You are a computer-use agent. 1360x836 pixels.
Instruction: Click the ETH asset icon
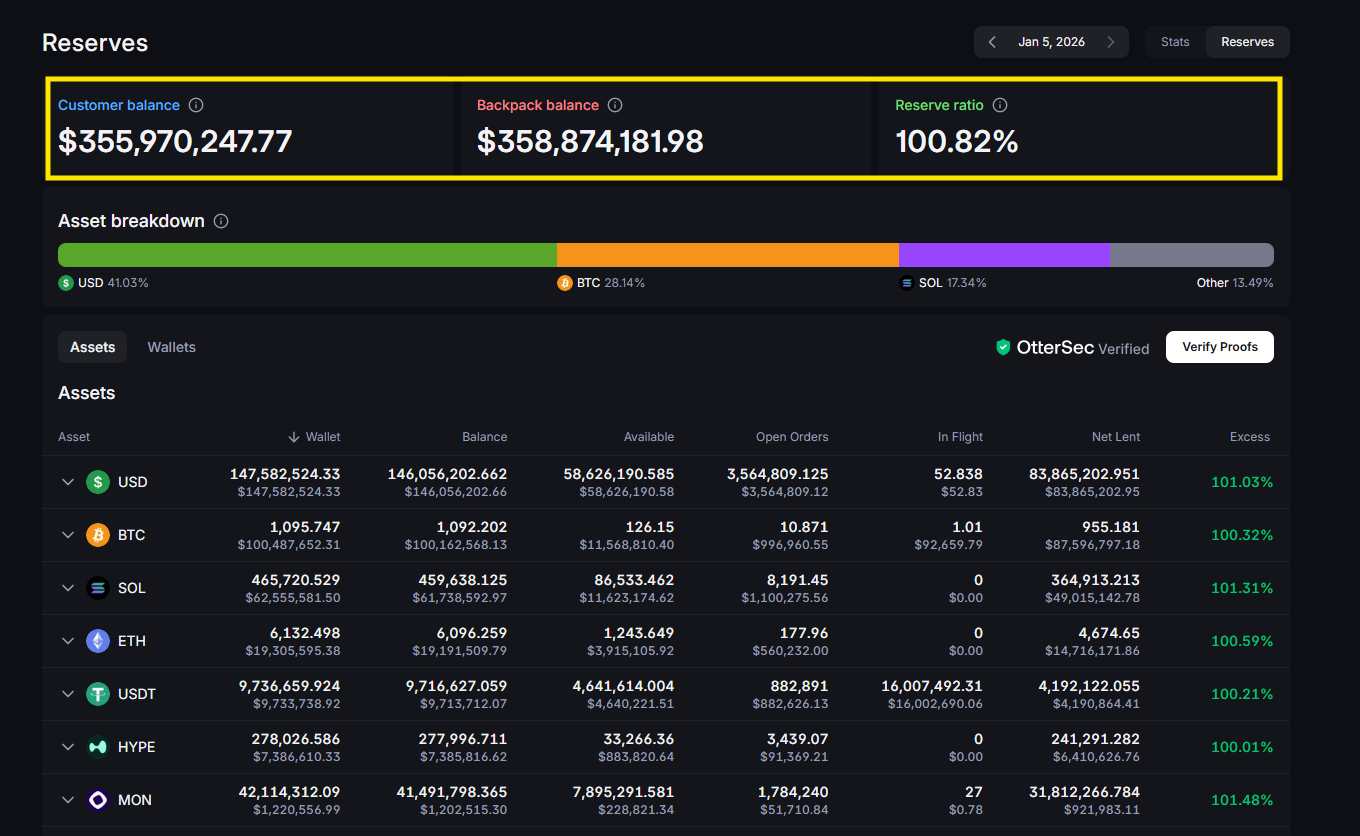pyautogui.click(x=97, y=641)
